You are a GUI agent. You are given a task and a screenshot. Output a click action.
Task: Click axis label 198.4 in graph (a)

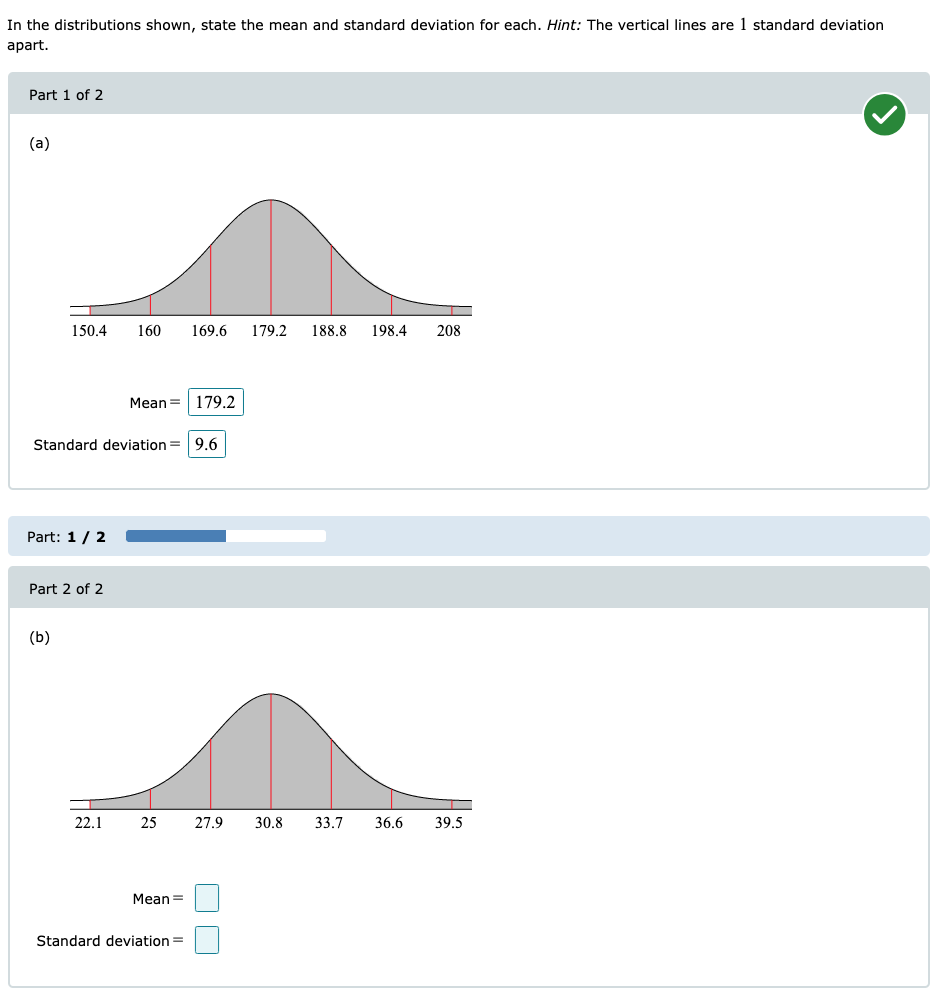click(389, 331)
